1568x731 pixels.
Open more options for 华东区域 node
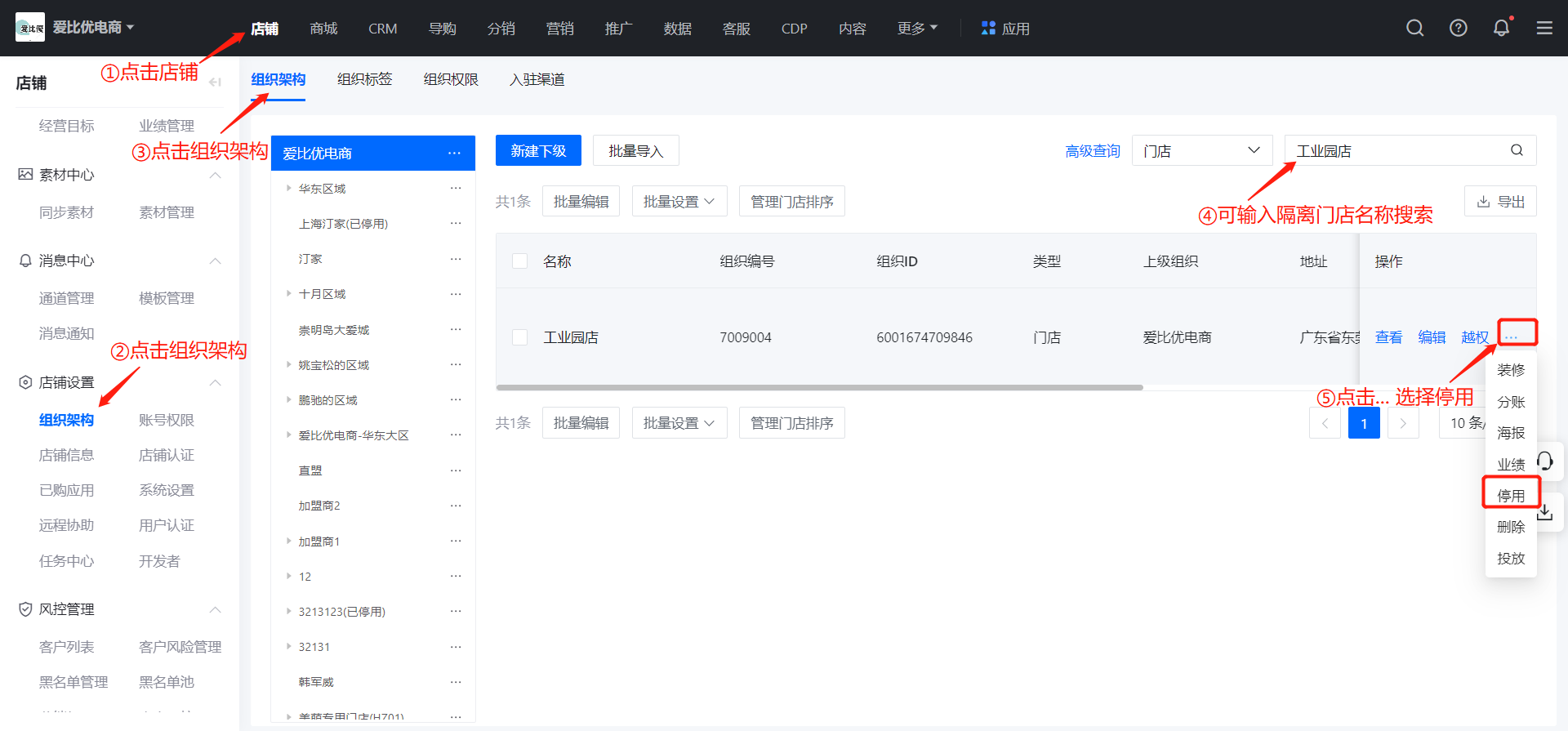(x=456, y=188)
